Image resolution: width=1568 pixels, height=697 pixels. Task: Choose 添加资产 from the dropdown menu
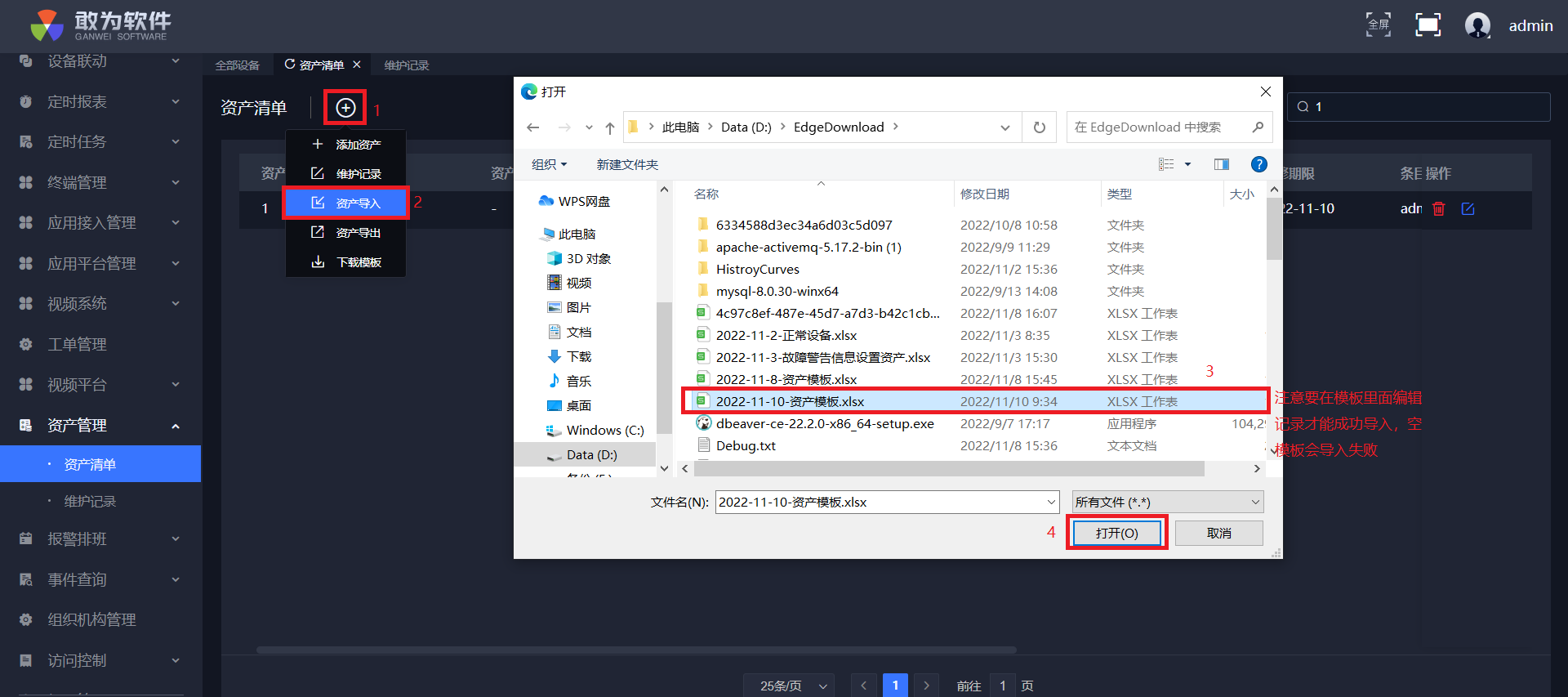[345, 145]
